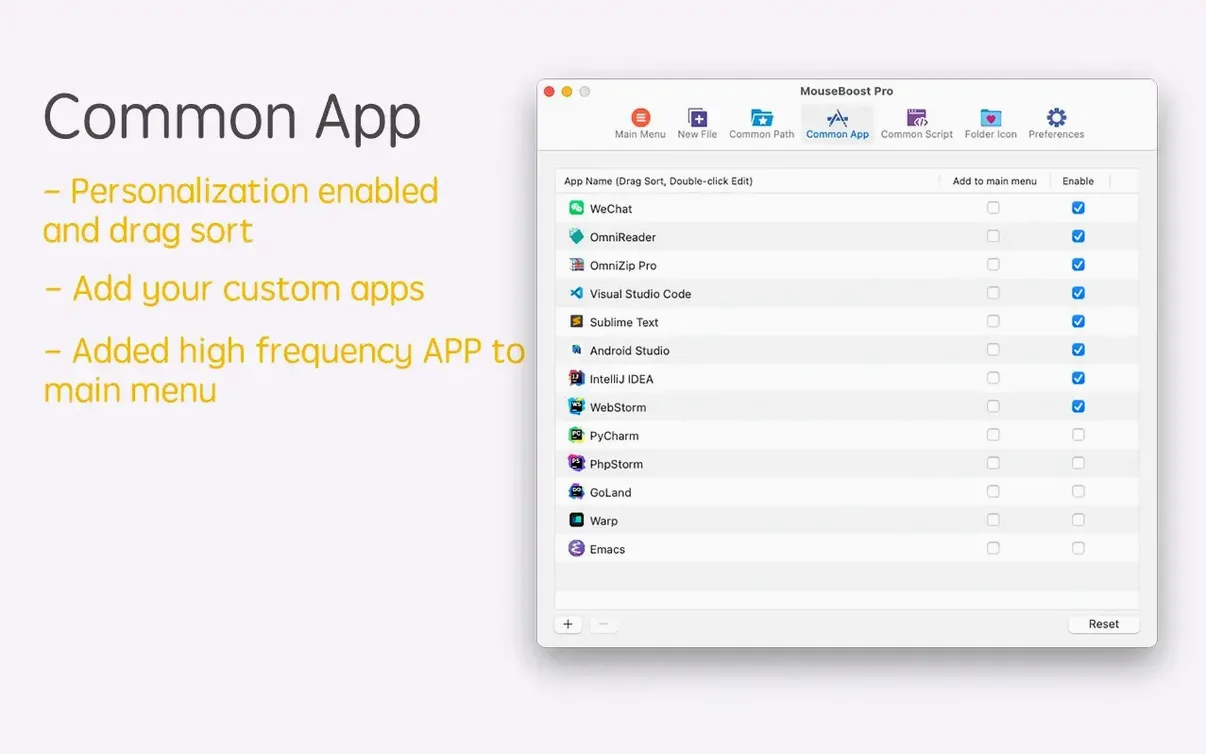
Task: Click the PyCharm app icon
Action: click(x=576, y=435)
